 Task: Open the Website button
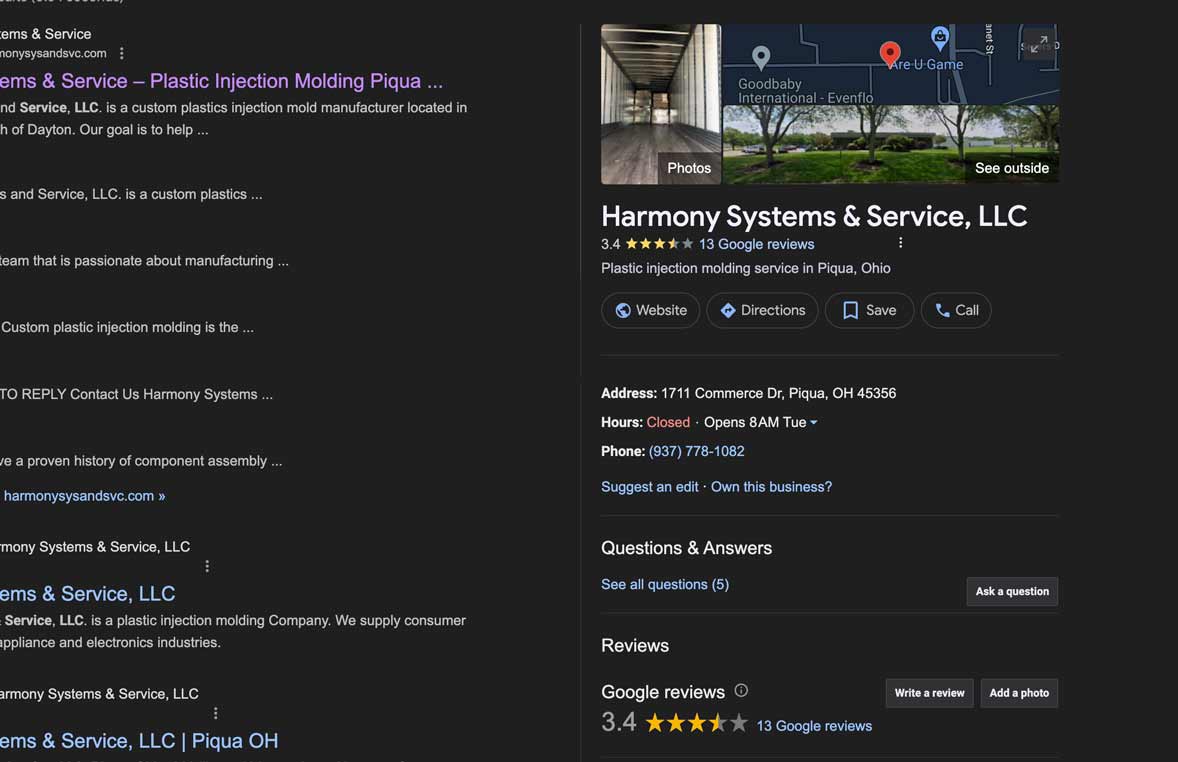(651, 310)
